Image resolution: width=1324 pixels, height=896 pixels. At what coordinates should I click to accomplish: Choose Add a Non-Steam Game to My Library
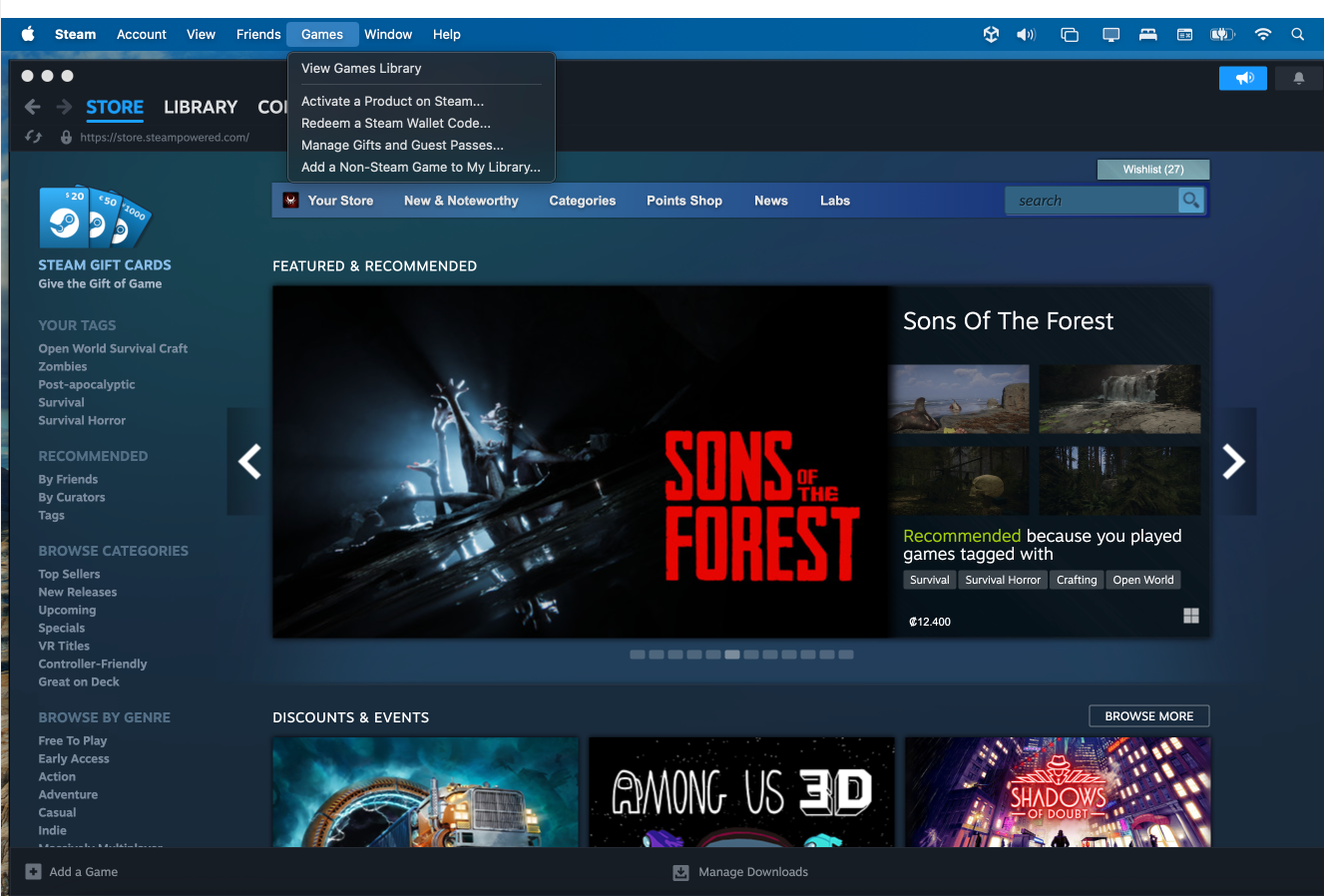(x=421, y=167)
